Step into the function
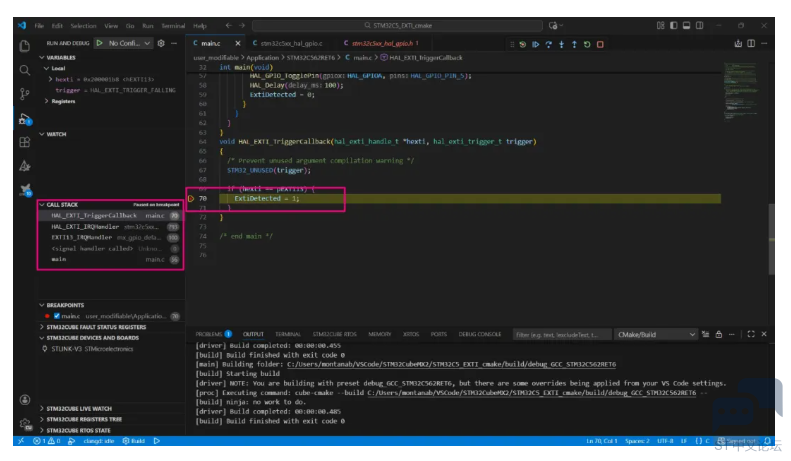 pyautogui.click(x=561, y=44)
